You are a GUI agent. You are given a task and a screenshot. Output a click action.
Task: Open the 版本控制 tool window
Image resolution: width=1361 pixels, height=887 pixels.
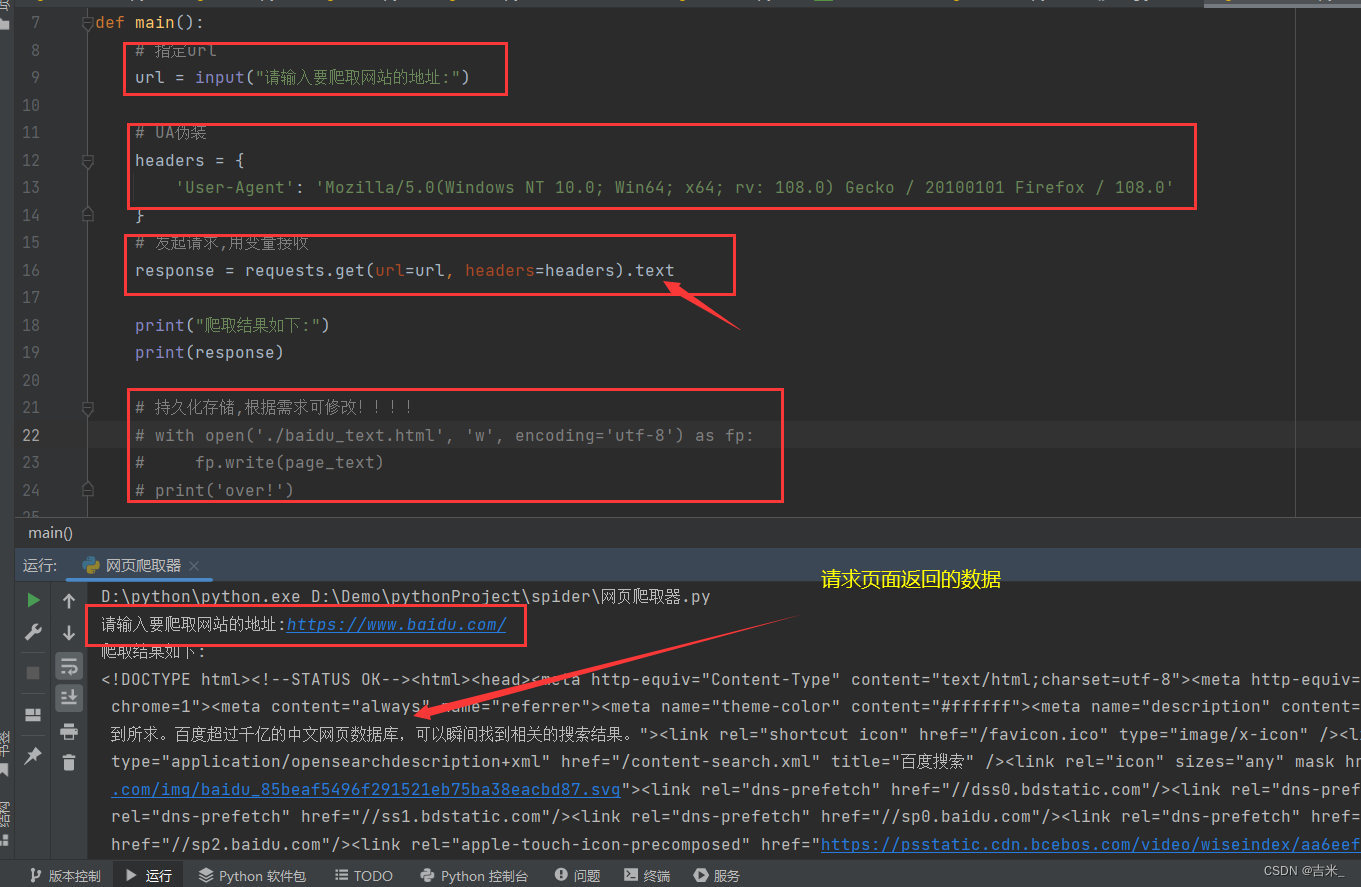(x=65, y=876)
